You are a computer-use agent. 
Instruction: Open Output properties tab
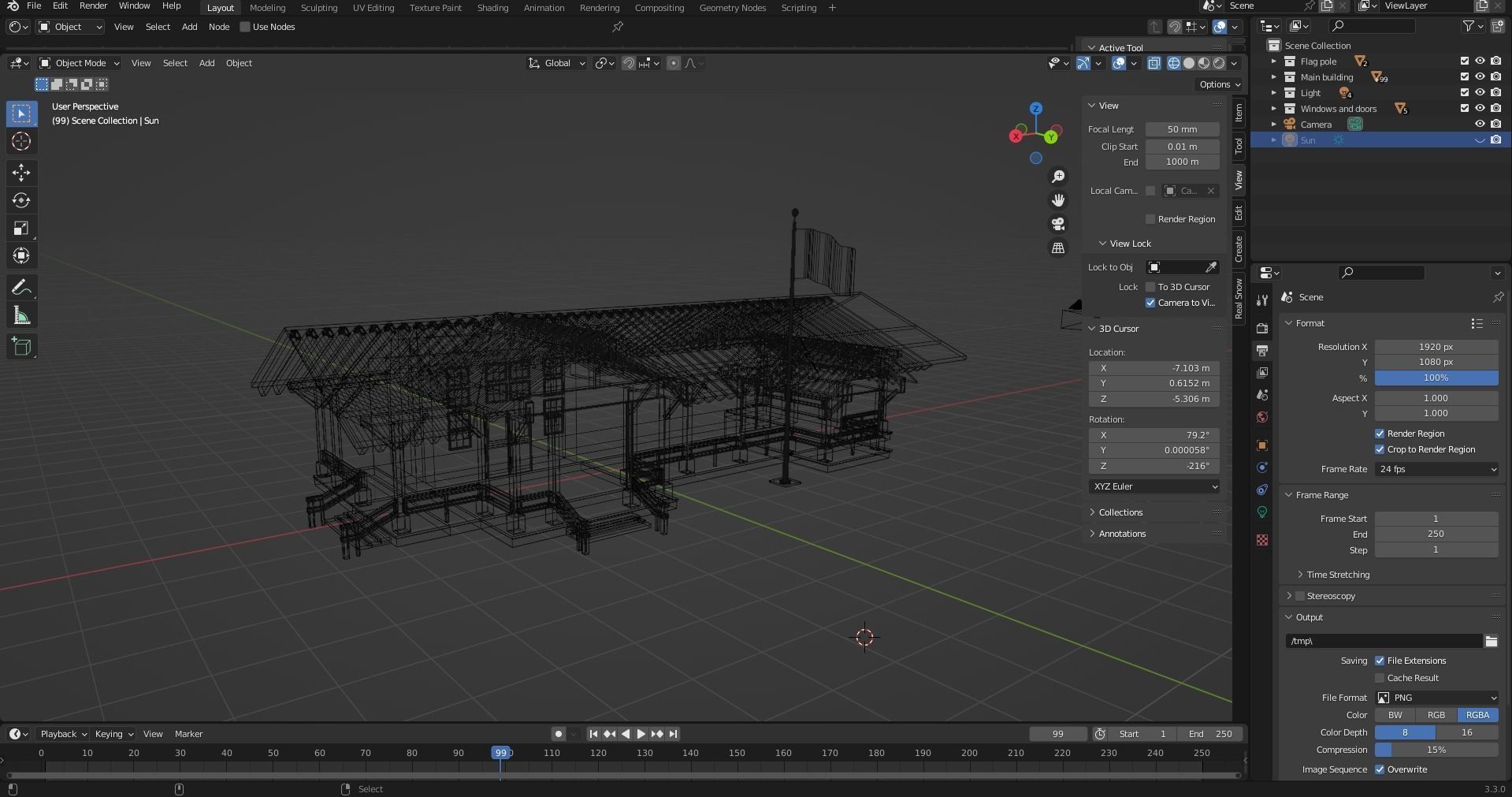coord(1262,350)
